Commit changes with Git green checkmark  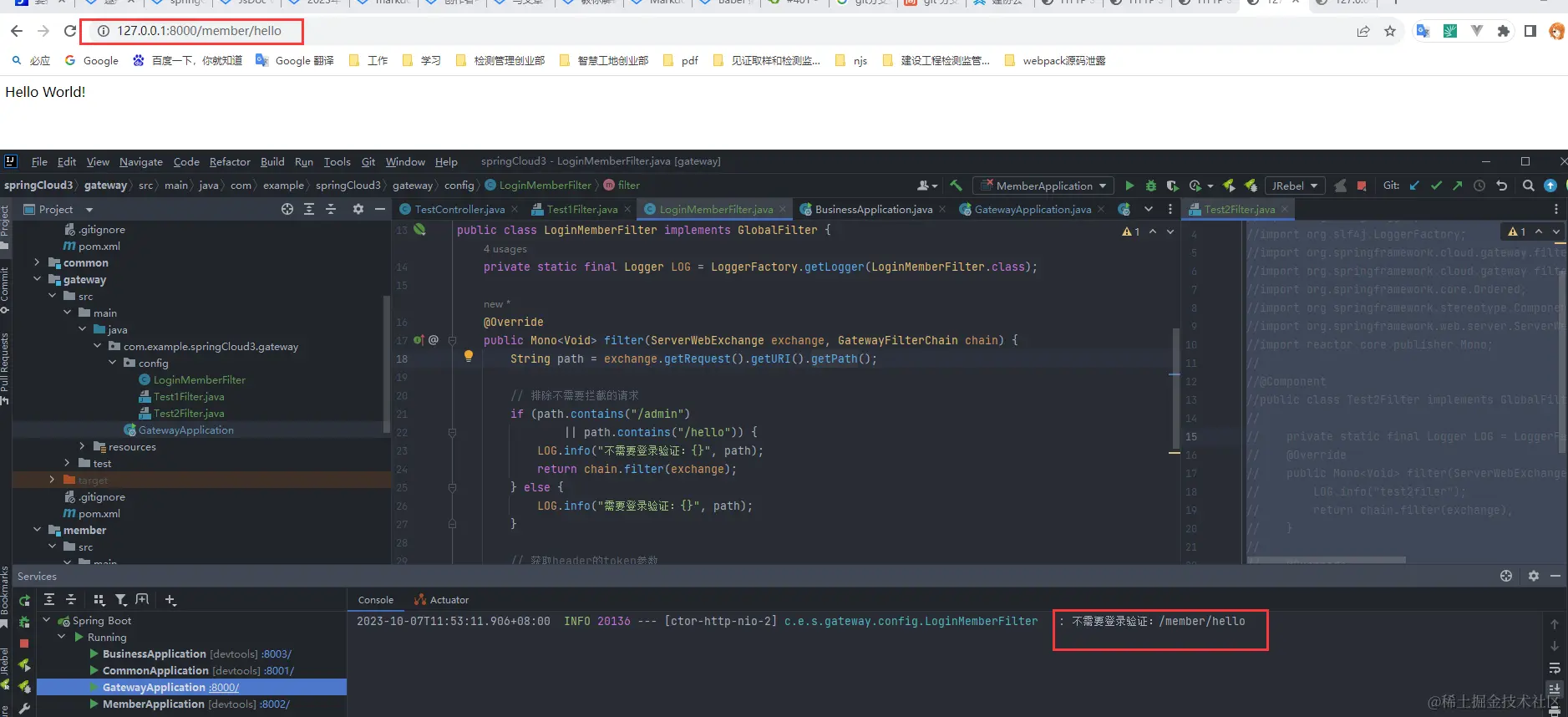click(x=1436, y=186)
